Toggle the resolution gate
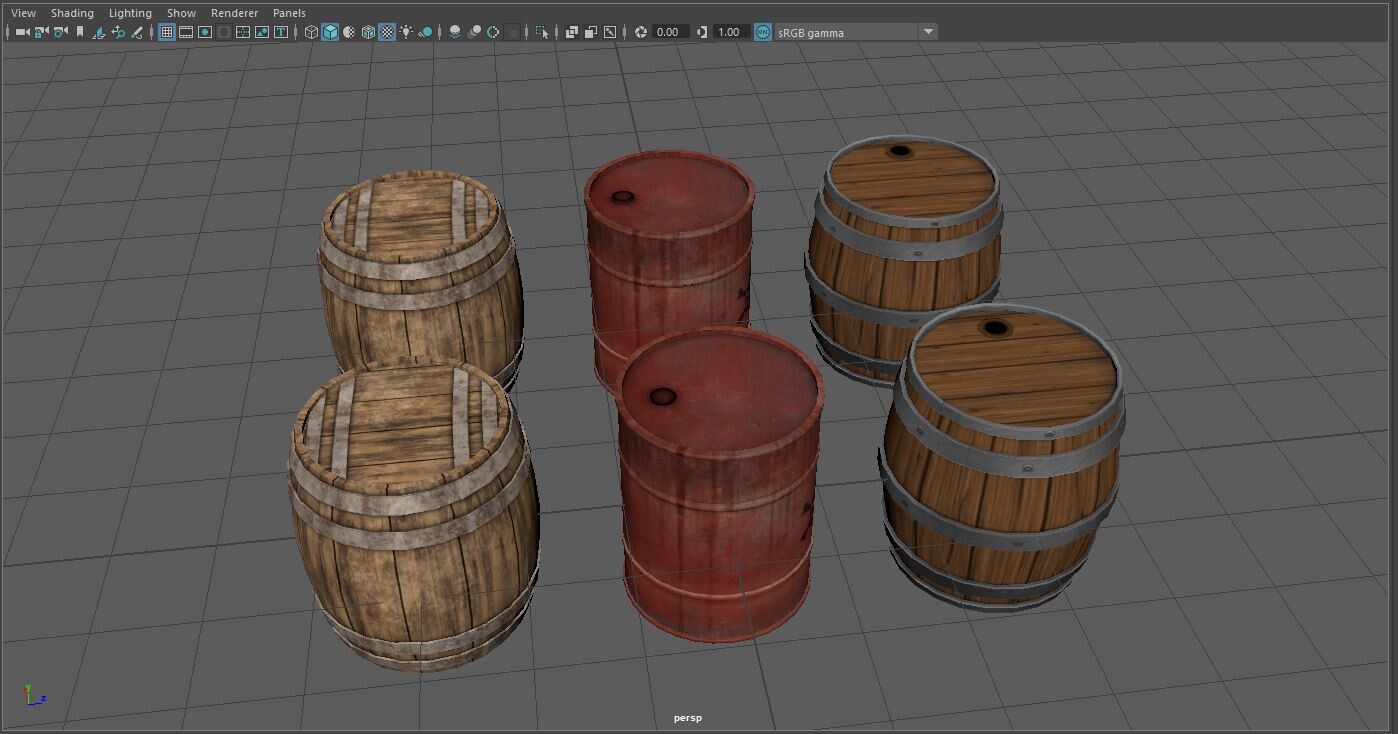Image resolution: width=1398 pixels, height=734 pixels. pyautogui.click(x=204, y=31)
